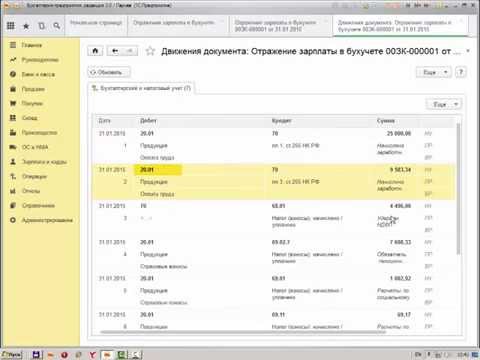Switch to Начальная страница tab
Viewport: 480px width, 360px height.
96,23
